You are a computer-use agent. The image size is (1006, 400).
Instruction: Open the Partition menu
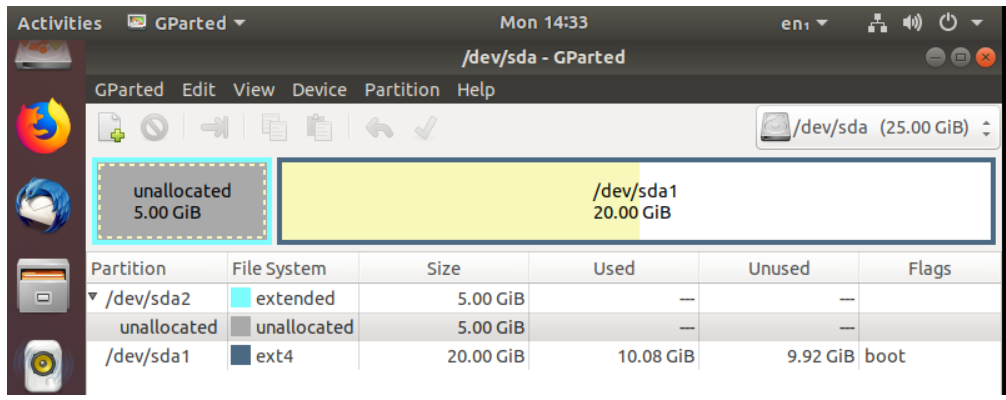coord(402,90)
